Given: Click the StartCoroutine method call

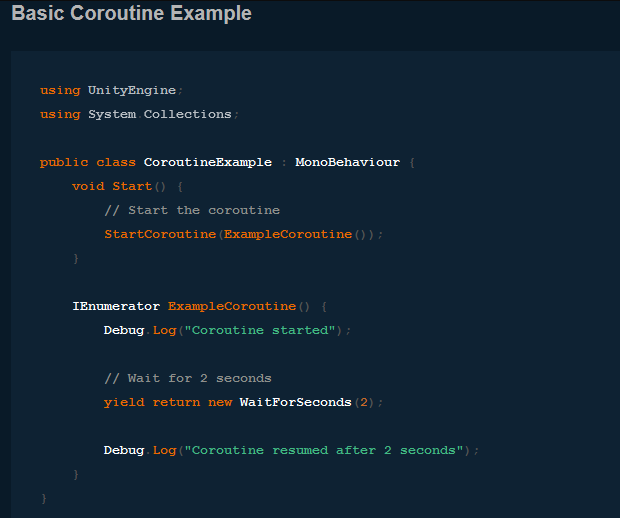Looking at the screenshot, I should (160, 234).
